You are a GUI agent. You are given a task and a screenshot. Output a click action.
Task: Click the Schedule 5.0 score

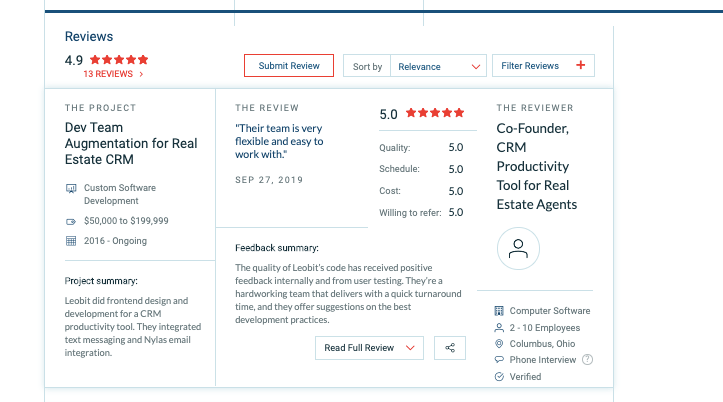pyautogui.click(x=456, y=169)
